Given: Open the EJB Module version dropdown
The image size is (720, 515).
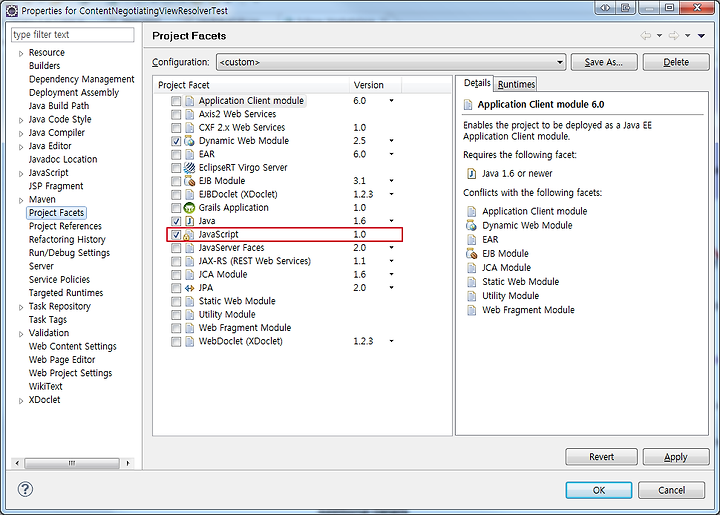Looking at the screenshot, I should tap(391, 181).
